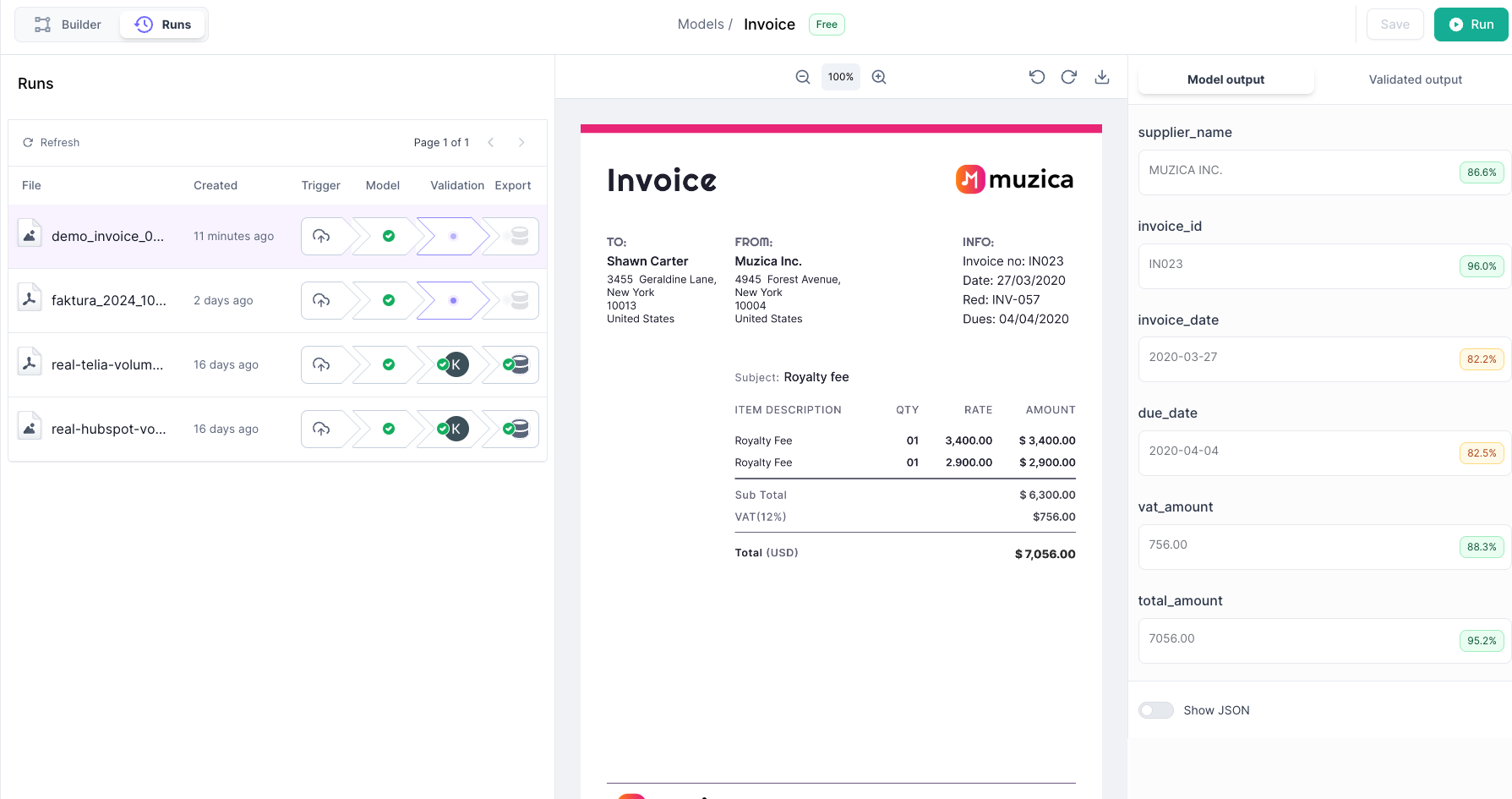Go to next page of runs

pyautogui.click(x=521, y=142)
